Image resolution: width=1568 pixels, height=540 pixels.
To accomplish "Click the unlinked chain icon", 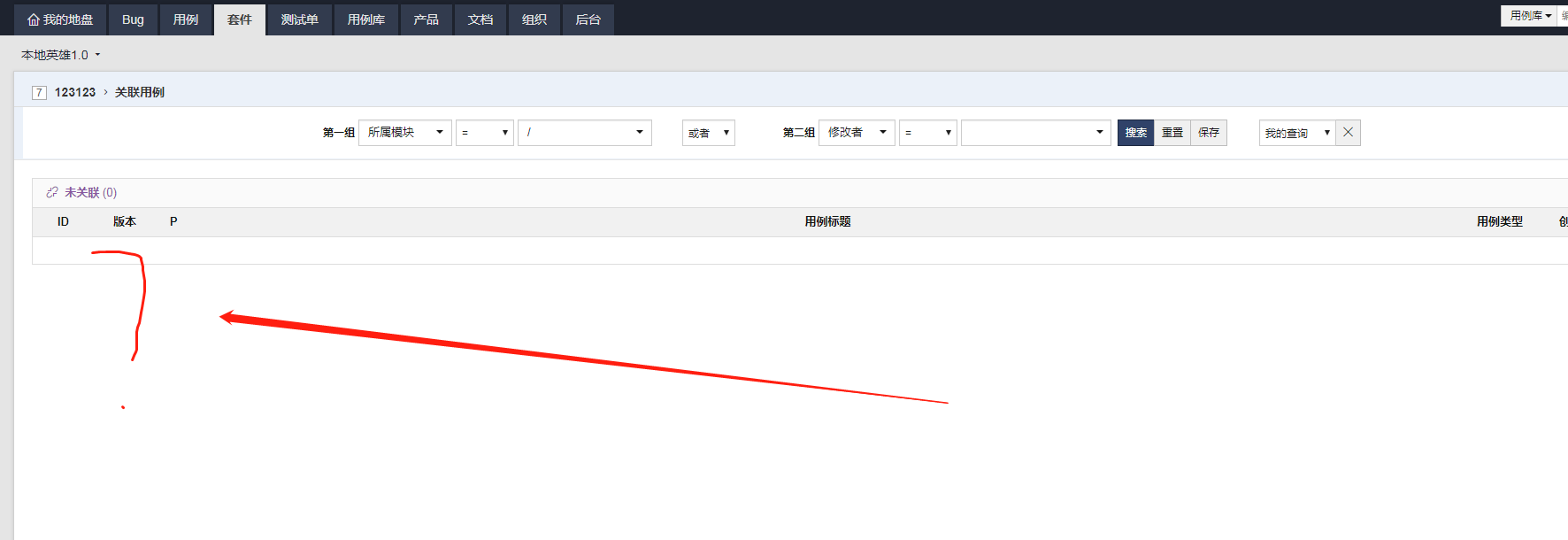I will click(x=52, y=192).
